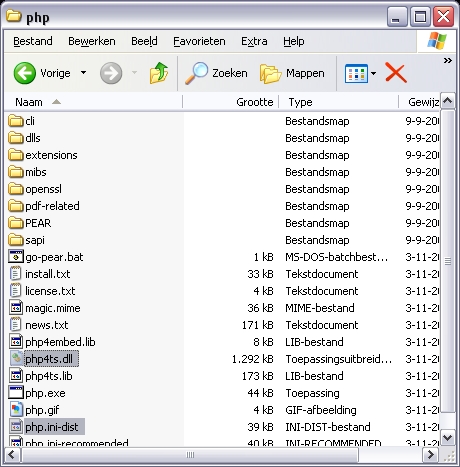Click the INI-DIST-bestand type cell
Viewport: 460px width, 467px height.
pos(328,427)
